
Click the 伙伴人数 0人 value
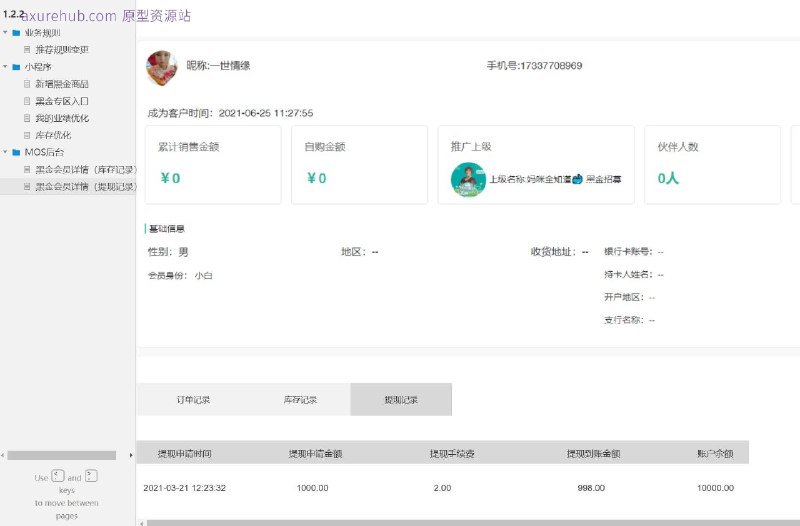tap(668, 178)
